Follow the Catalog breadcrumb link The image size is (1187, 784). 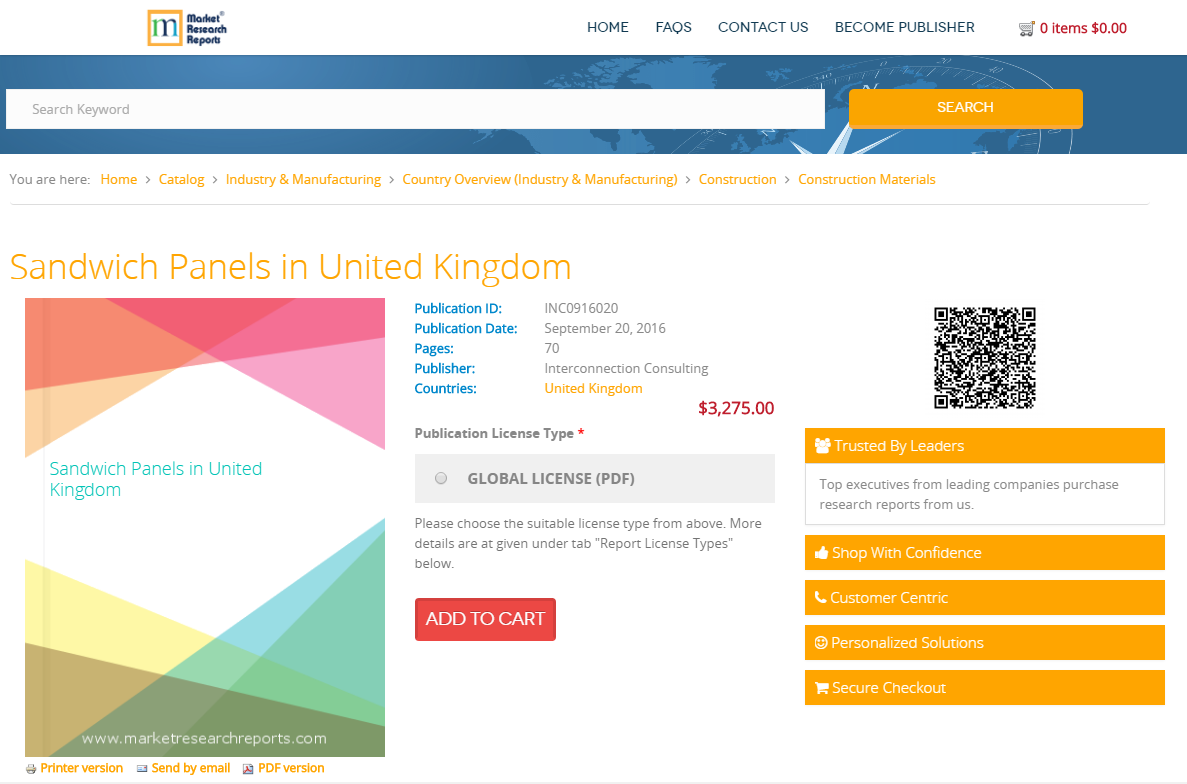click(181, 179)
